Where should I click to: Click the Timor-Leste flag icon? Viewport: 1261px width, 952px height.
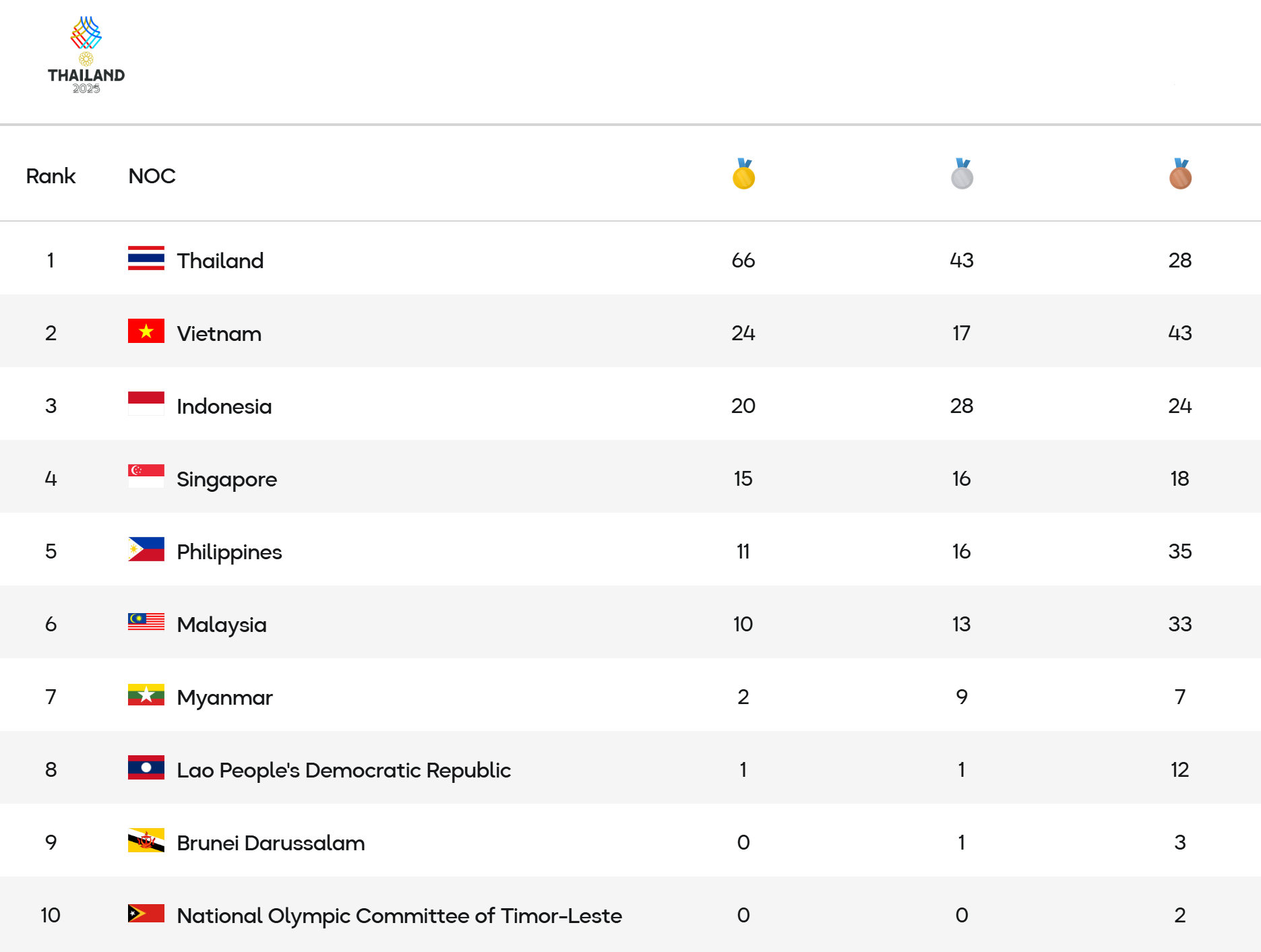point(146,914)
